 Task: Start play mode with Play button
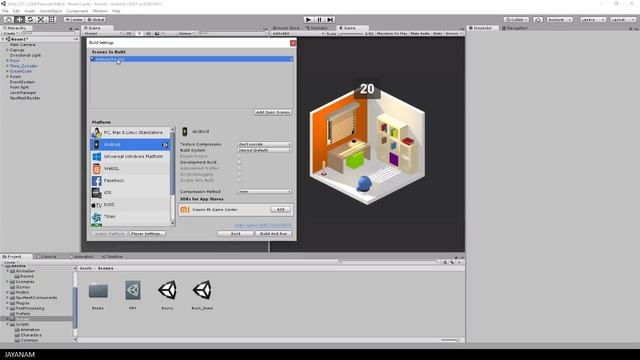click(x=309, y=20)
